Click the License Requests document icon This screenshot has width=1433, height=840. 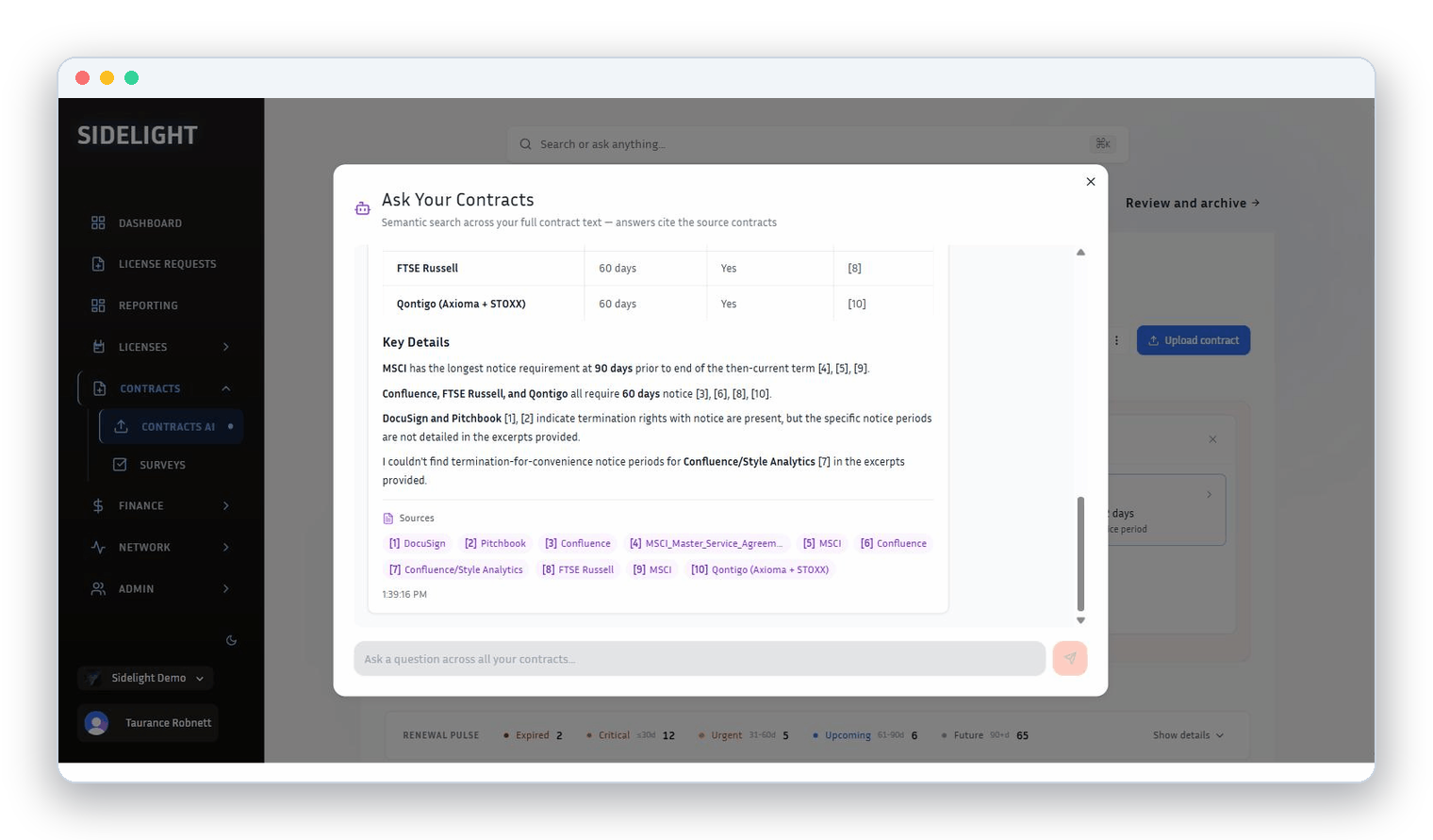[x=98, y=264]
